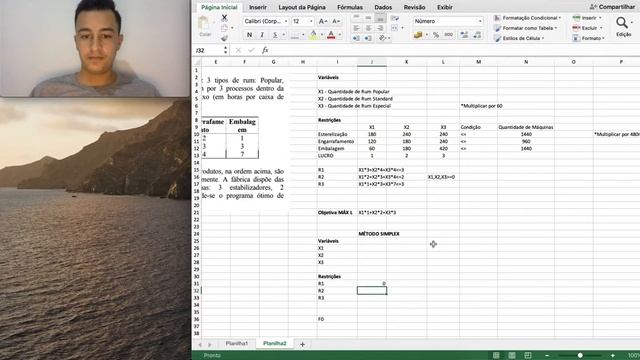Image resolution: width=640 pixels, height=360 pixels.
Task: Switch to the Exibir ribbon tab
Action: tap(445, 7)
